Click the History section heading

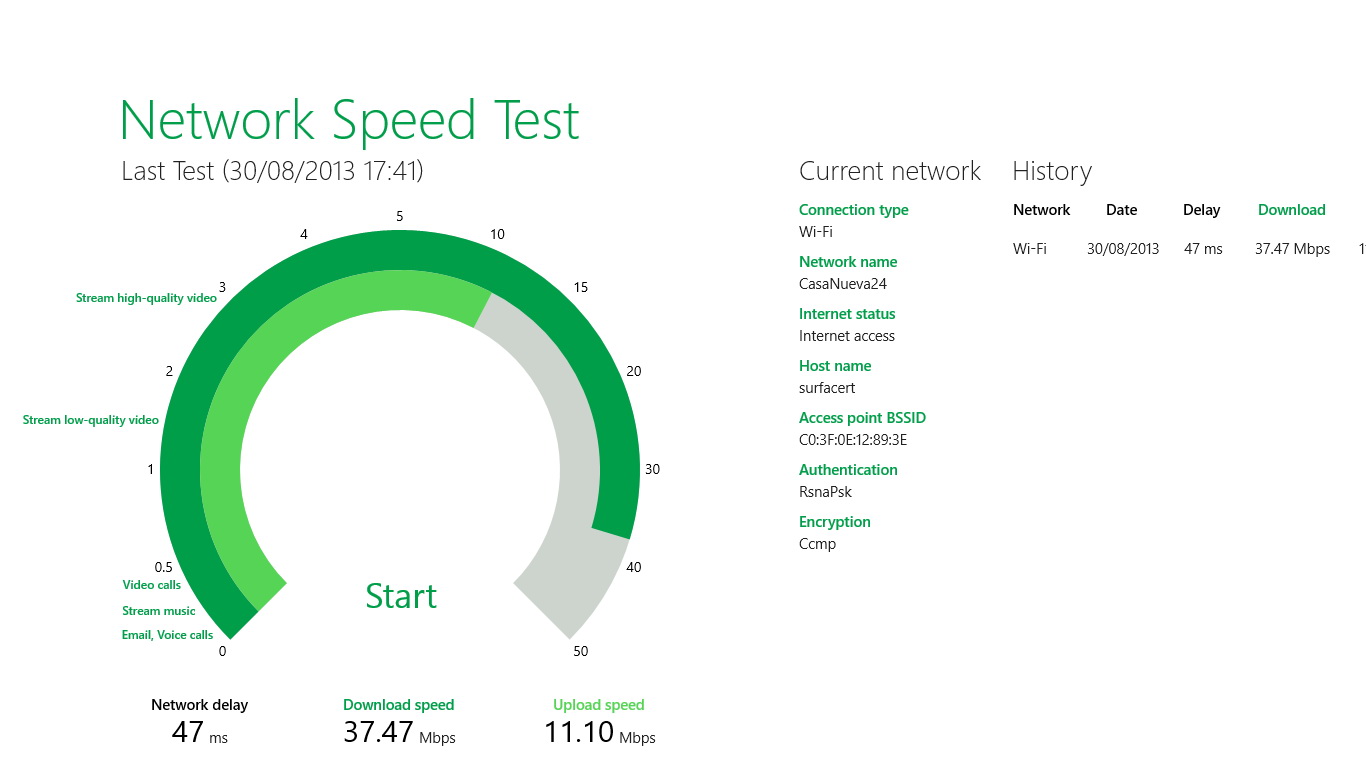tap(1051, 171)
